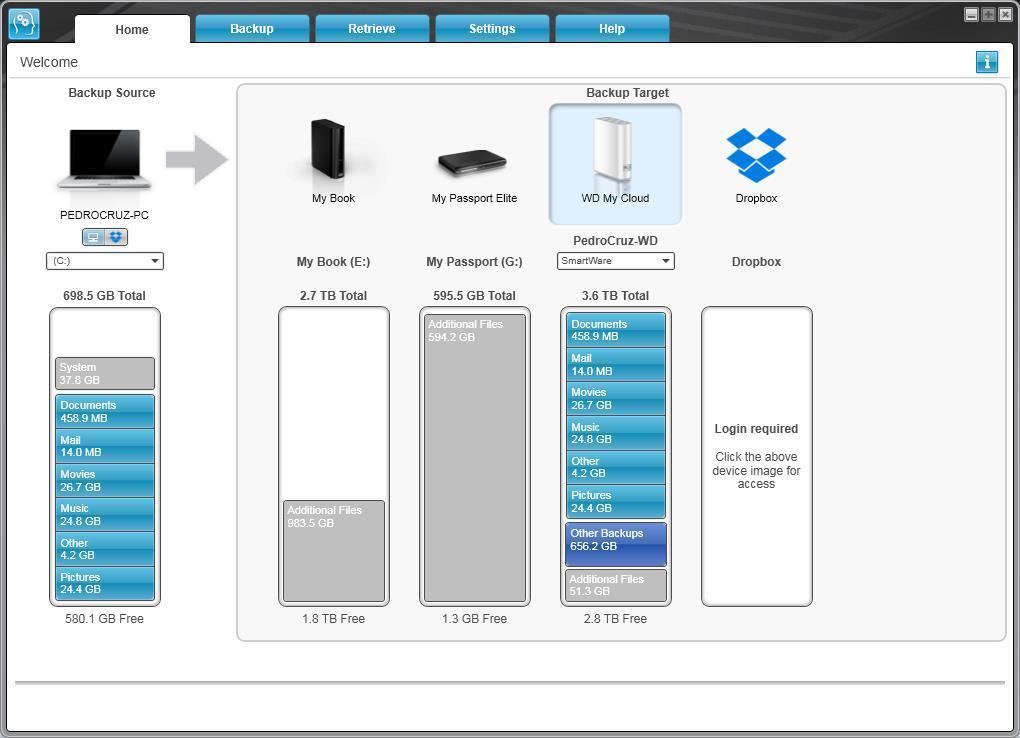The width and height of the screenshot is (1020, 738).
Task: Click the My Book Additional Files gauge
Action: (x=334, y=551)
